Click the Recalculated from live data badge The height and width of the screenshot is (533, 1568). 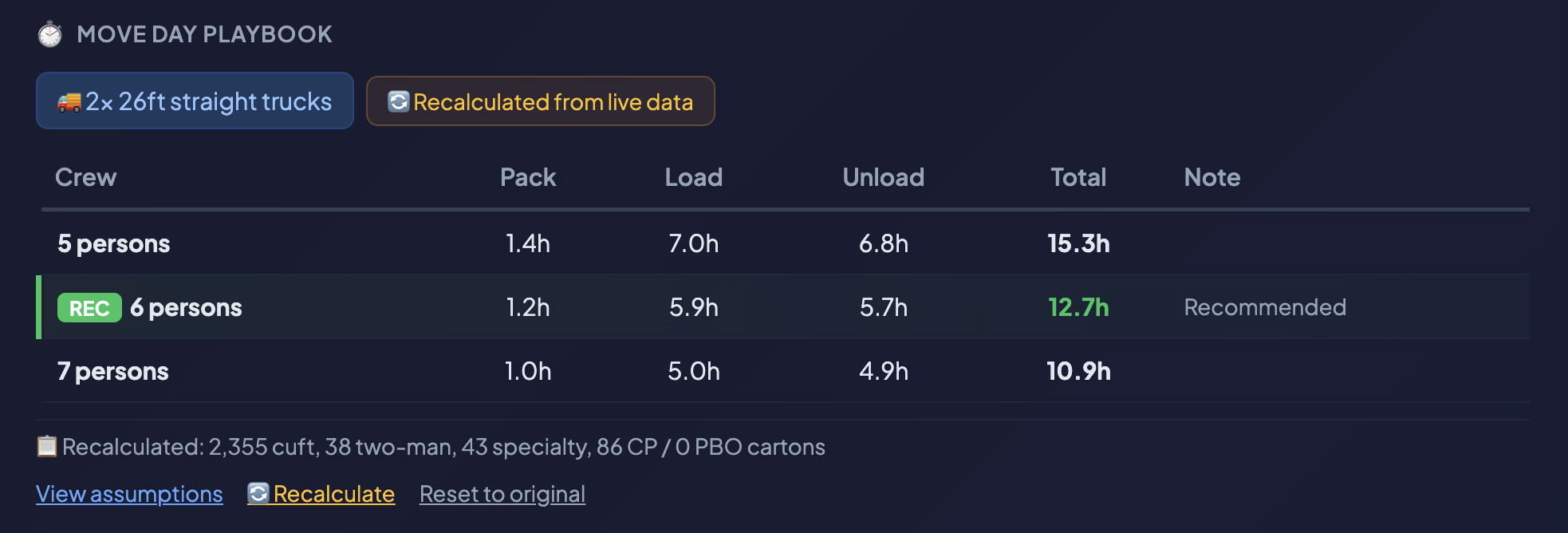click(x=541, y=101)
